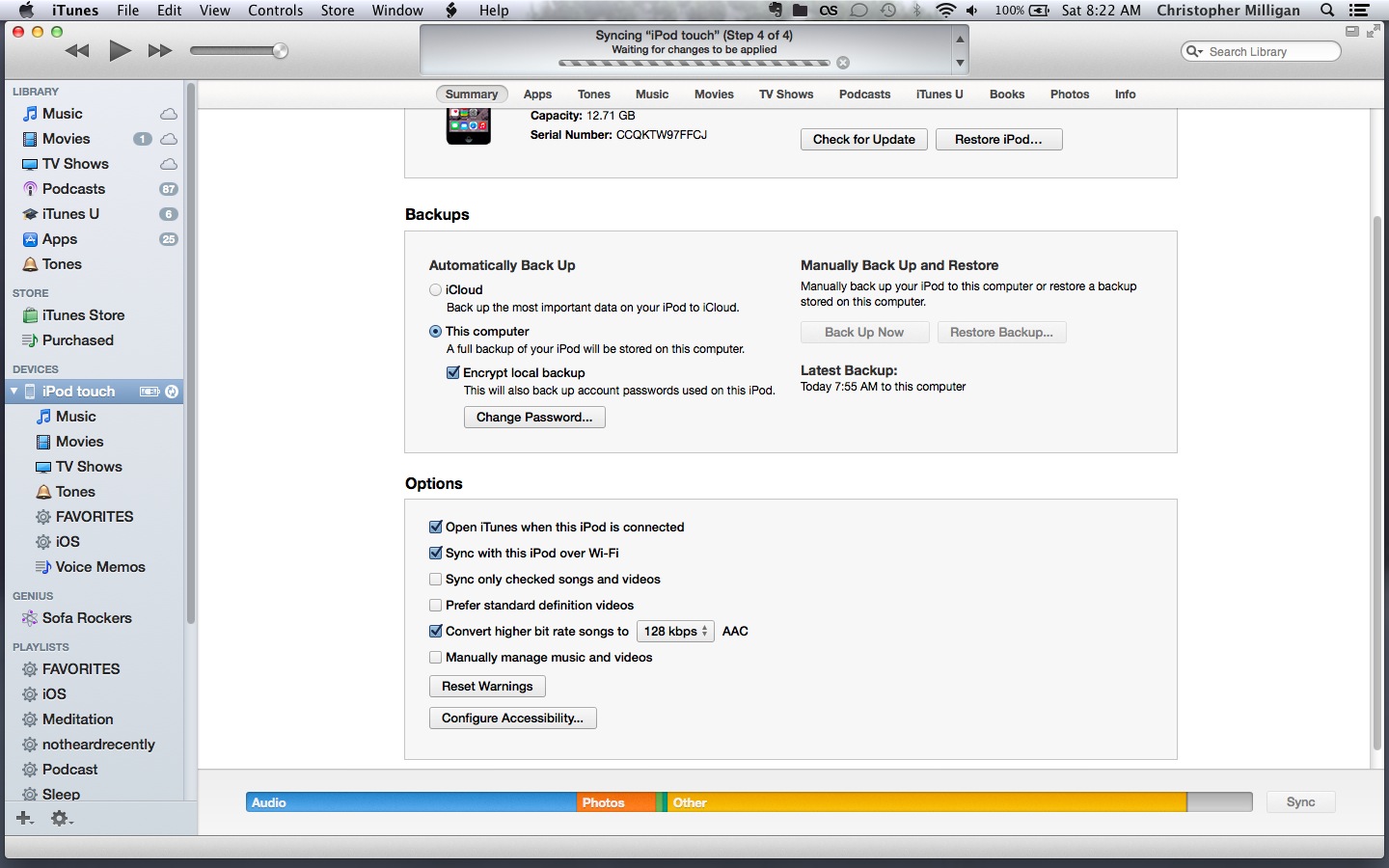Click Check for Update button
Viewport: 1389px width, 868px height.
point(864,140)
